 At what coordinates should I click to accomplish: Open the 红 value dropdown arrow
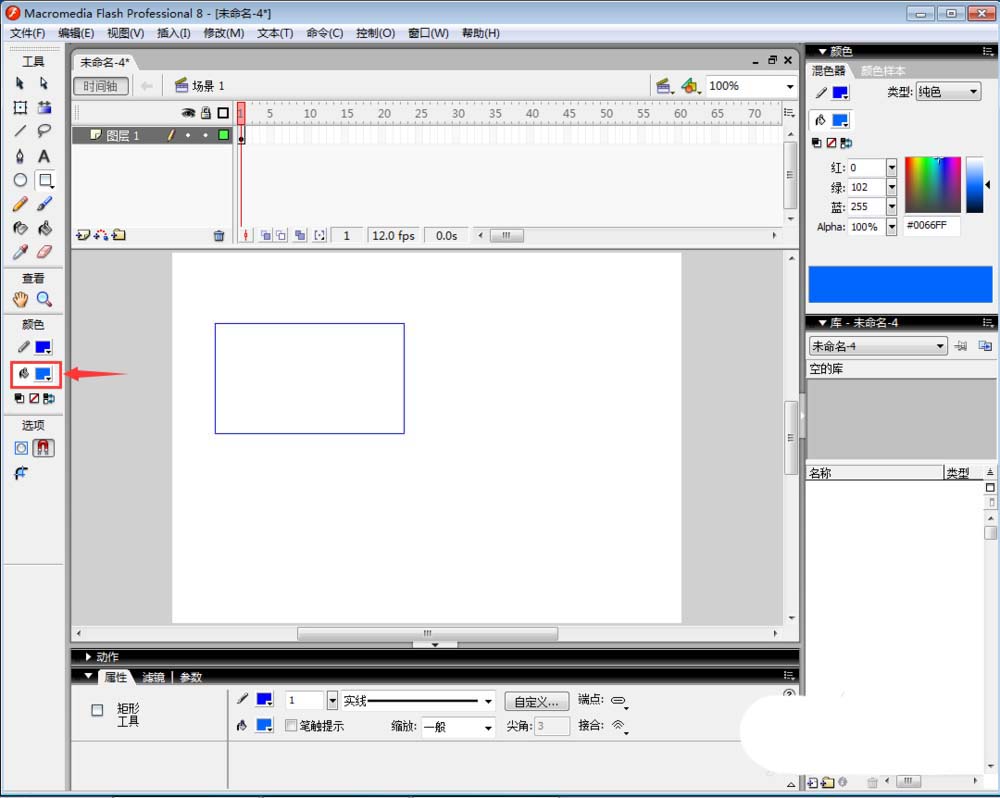coord(892,168)
